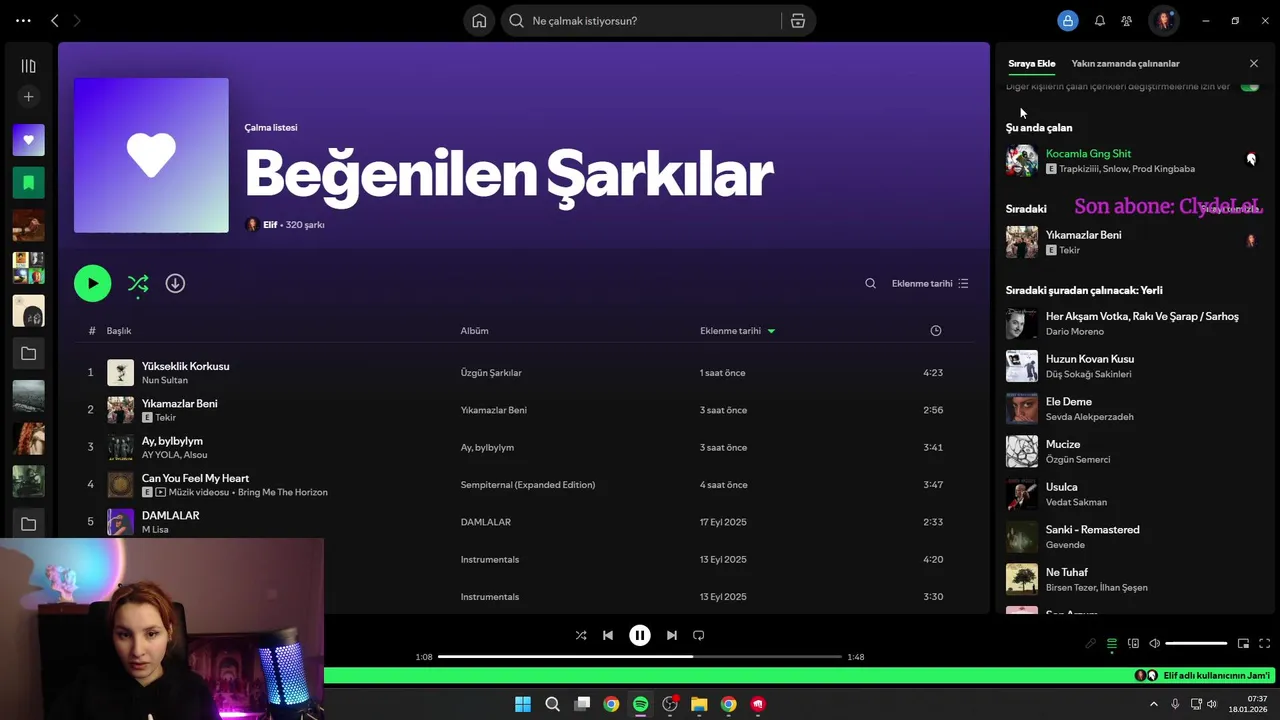Click the plus create button in sidebar
Viewport: 1280px width, 720px height.
28,97
